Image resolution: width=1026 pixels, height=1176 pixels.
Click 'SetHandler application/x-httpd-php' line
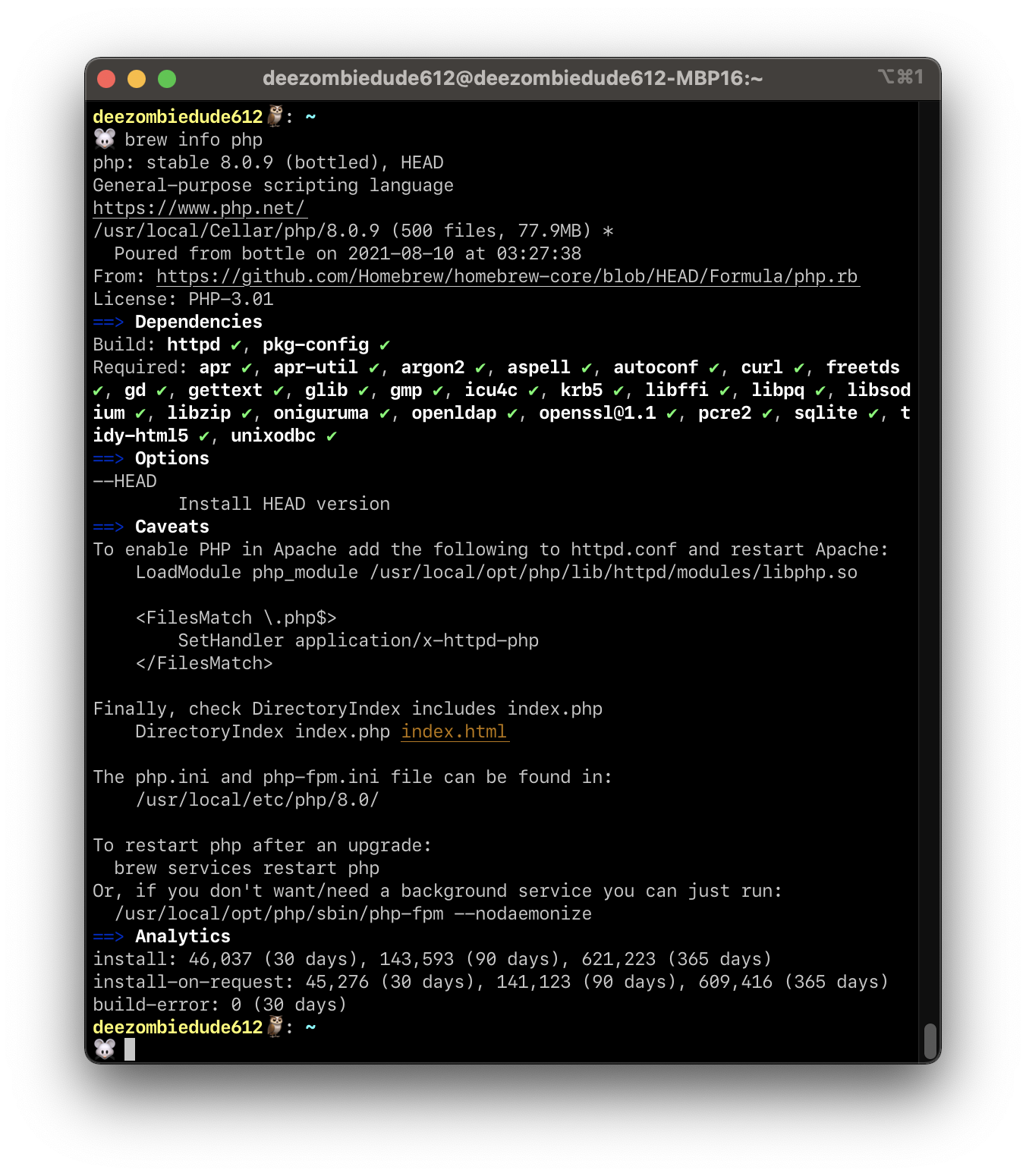click(x=358, y=640)
